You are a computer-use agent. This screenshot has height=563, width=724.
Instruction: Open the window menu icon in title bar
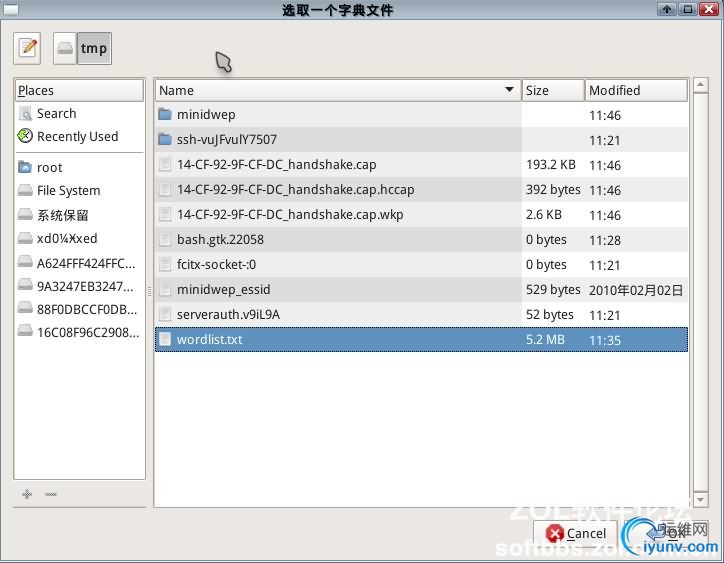pos(11,9)
